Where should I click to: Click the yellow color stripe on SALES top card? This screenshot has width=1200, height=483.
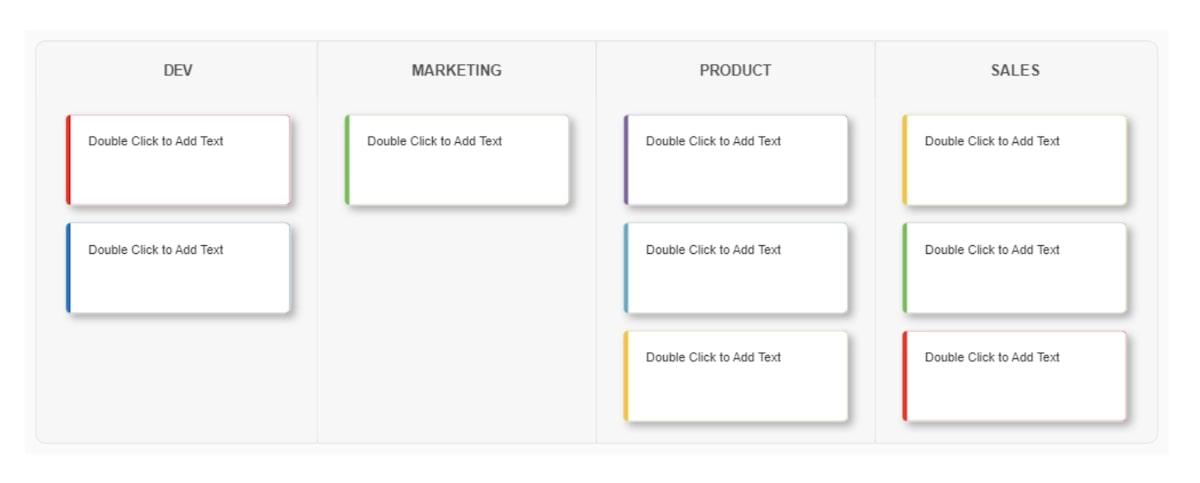pos(905,160)
